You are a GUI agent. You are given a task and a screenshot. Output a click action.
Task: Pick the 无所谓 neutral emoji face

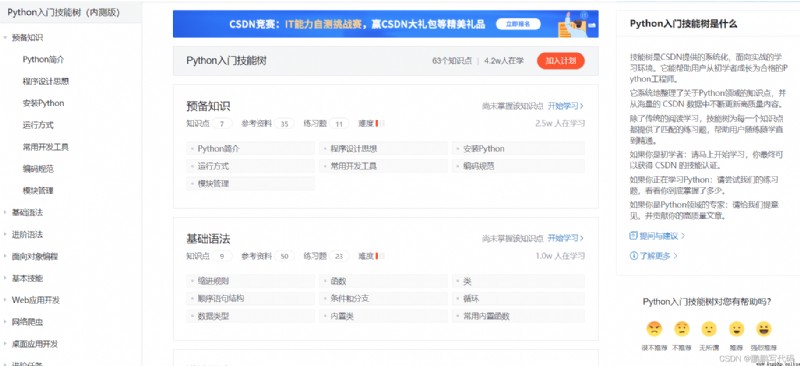(709, 329)
